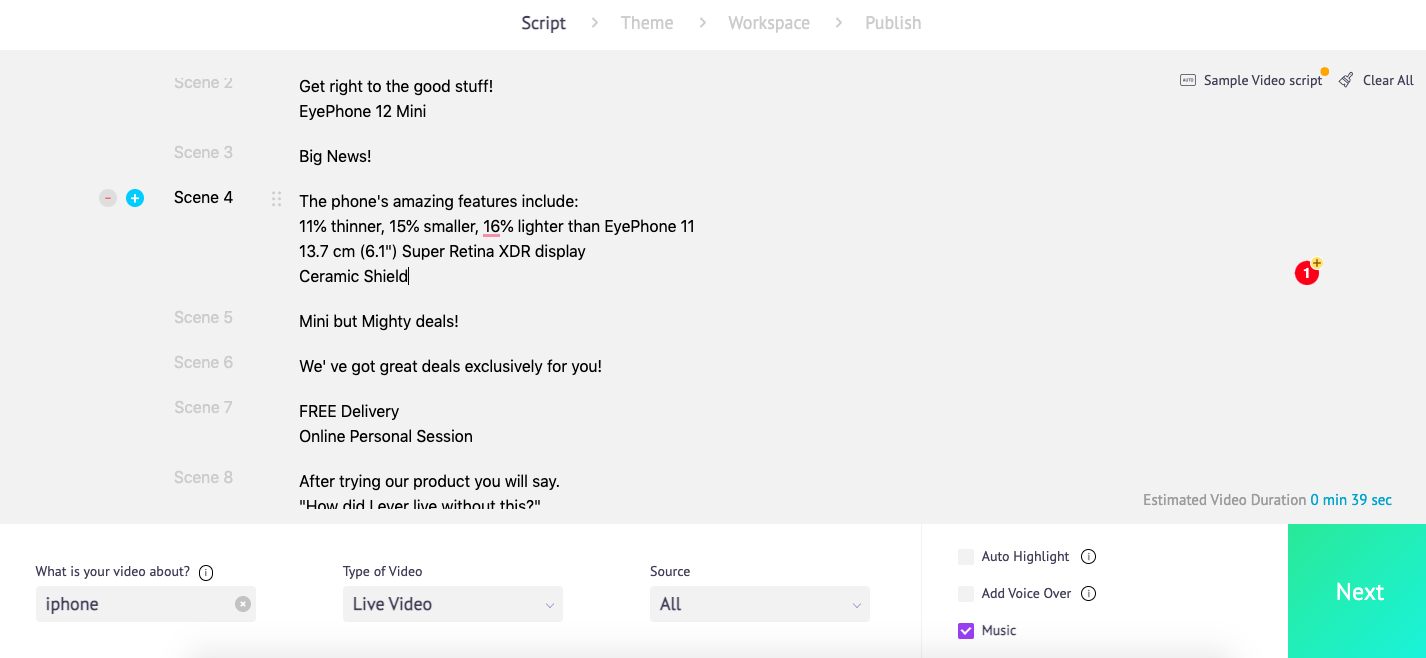Click the minus icon to remove Scene 4
The image size is (1426, 658).
point(107,198)
